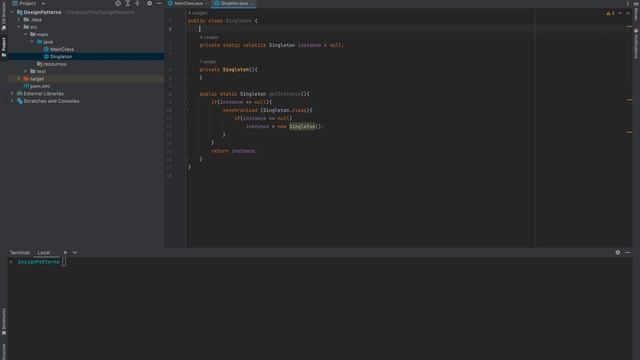Click the getInstance method name
Image resolution: width=640 pixels, height=360 pixels.
coord(285,94)
